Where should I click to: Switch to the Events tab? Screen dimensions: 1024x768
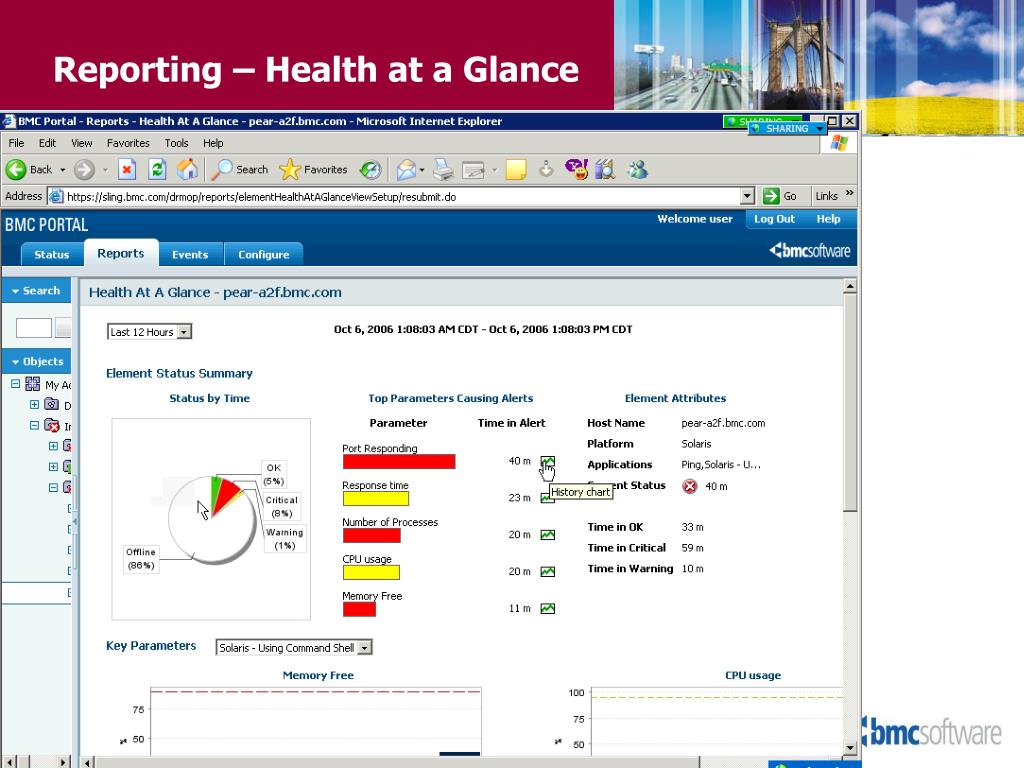[x=190, y=254]
